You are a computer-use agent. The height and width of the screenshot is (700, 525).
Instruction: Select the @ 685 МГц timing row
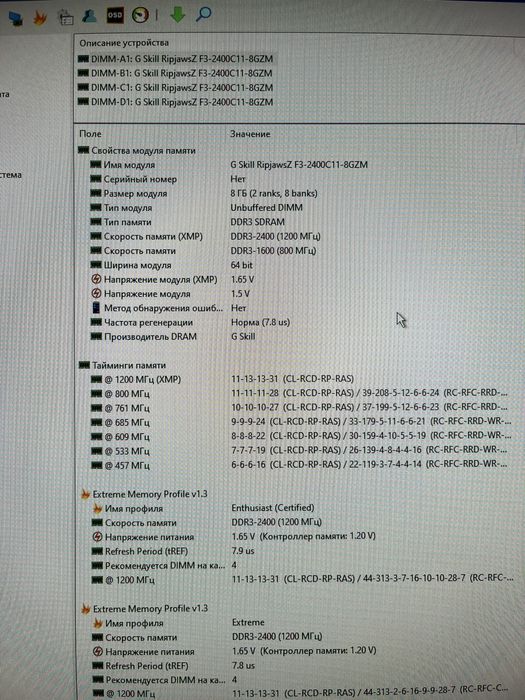tap(300, 422)
